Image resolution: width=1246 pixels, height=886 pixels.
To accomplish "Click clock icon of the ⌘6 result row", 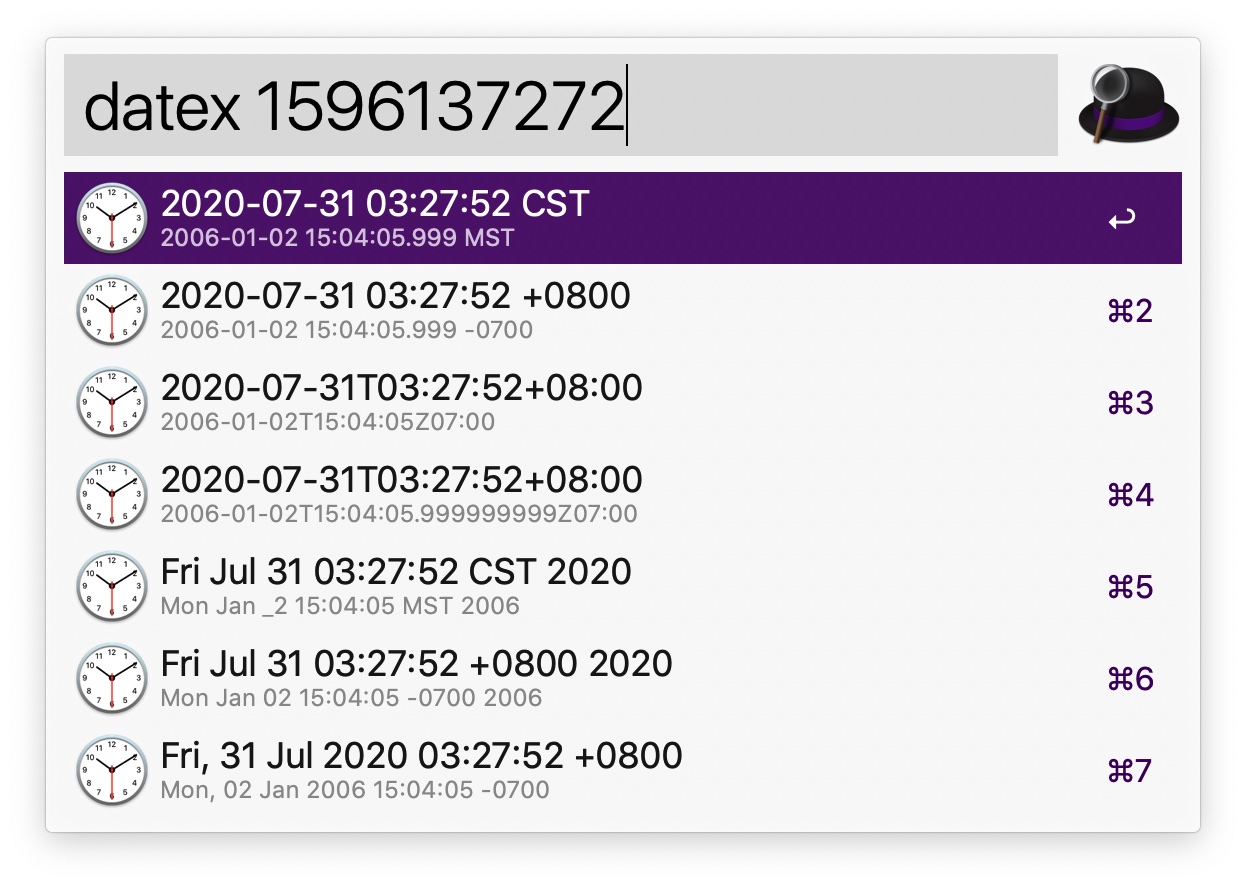I will tap(112, 678).
